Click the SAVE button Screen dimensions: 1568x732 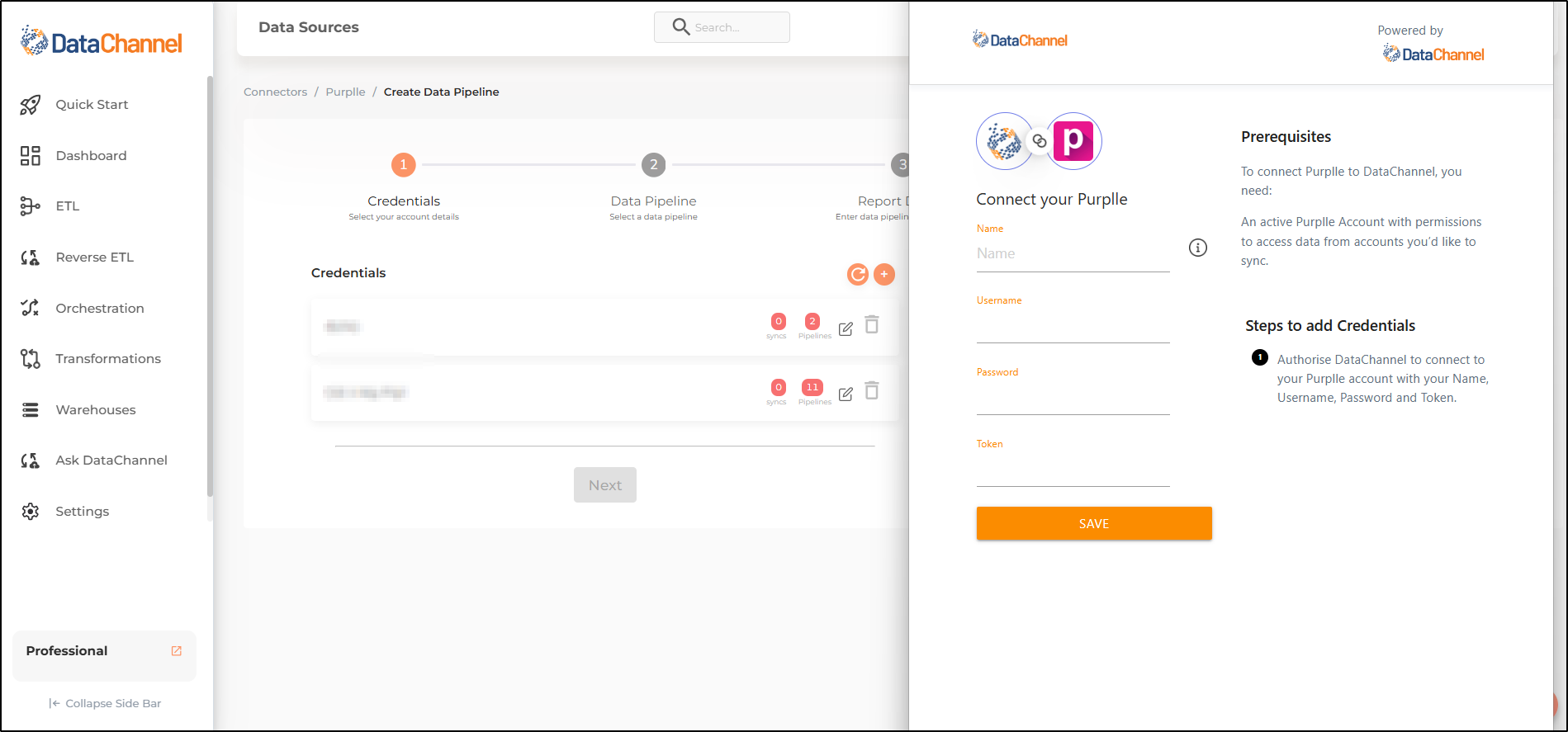click(x=1094, y=524)
